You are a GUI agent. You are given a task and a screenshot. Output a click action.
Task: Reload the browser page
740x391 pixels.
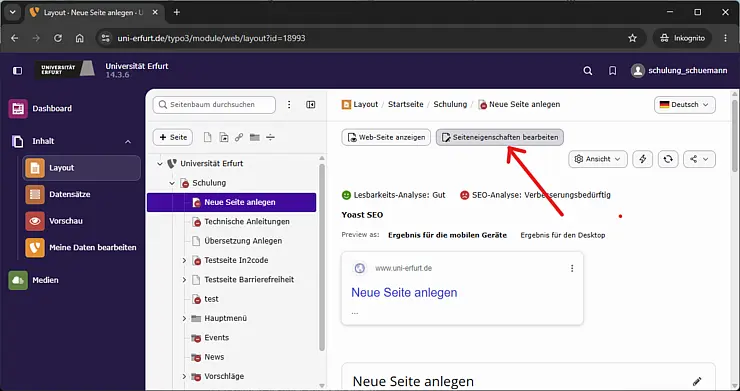[x=58, y=38]
